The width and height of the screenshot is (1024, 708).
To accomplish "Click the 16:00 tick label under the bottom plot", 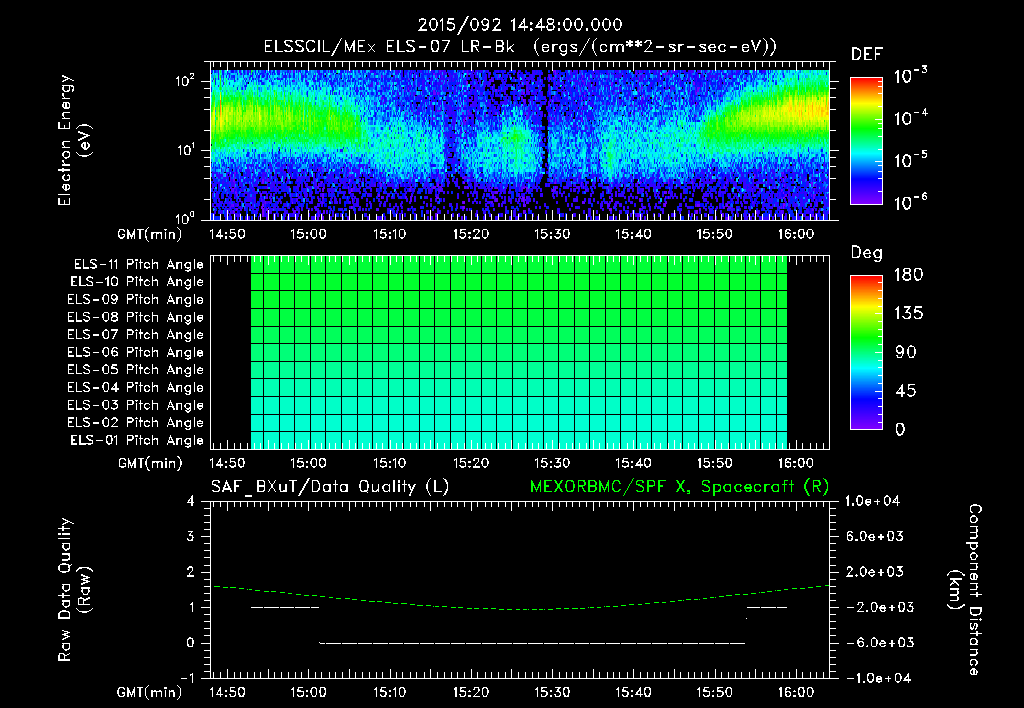I will pos(795,692).
